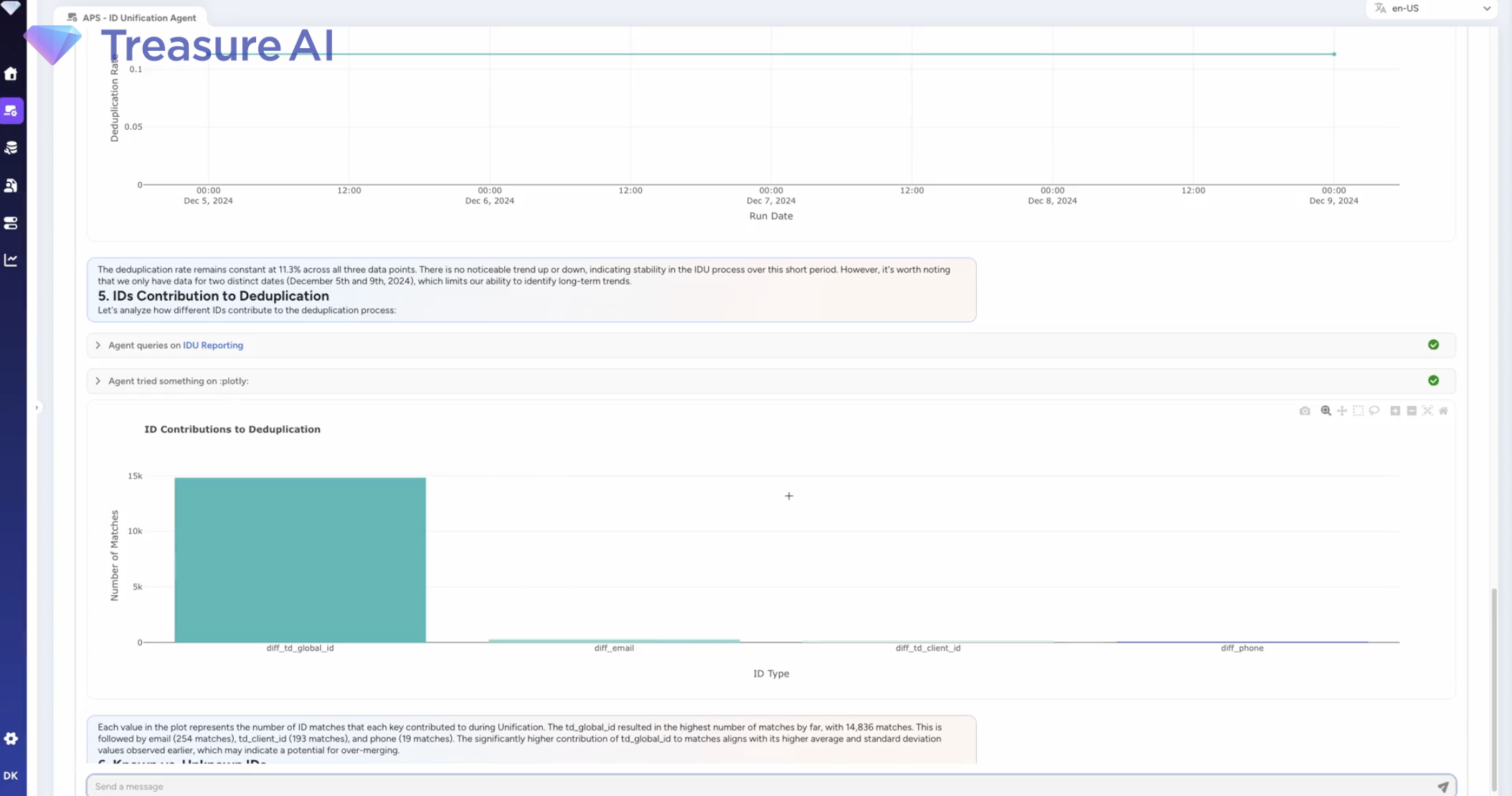Follow the IDU Reporting link
The width and height of the screenshot is (1512, 796).
tap(213, 345)
